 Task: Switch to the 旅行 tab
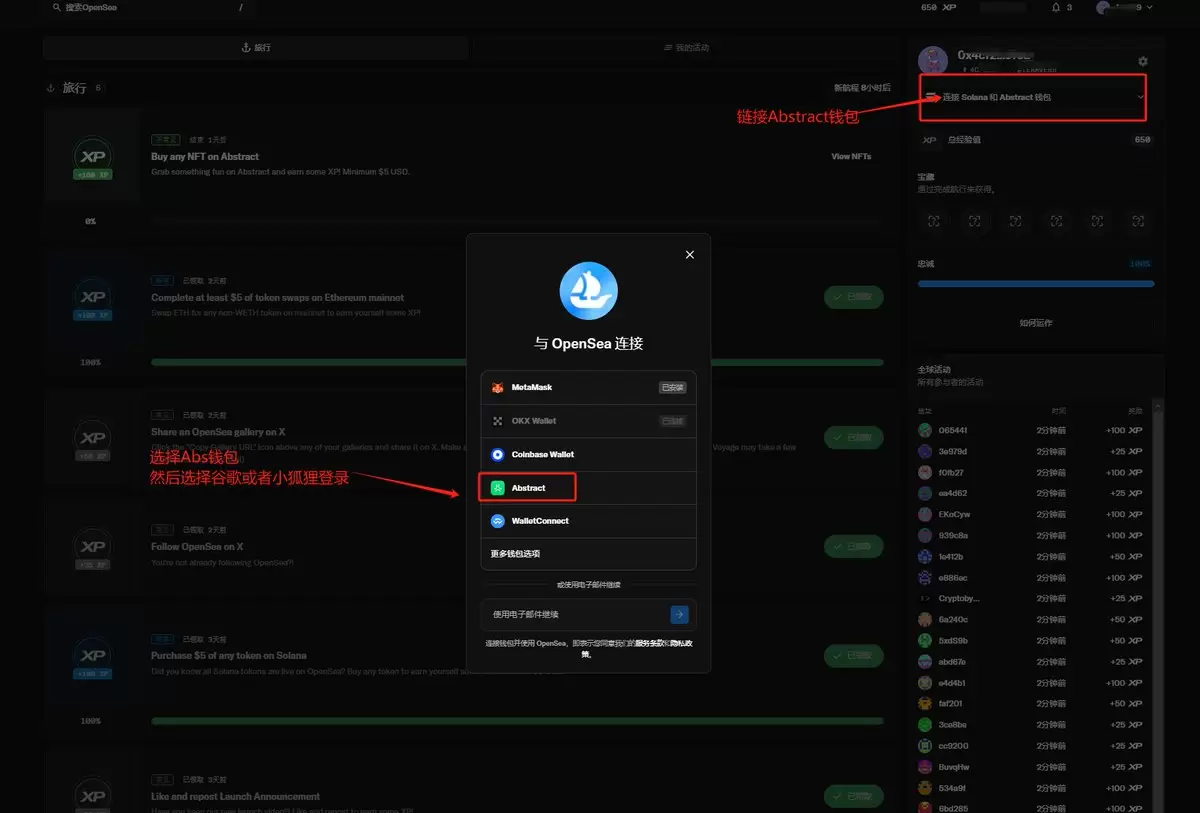click(x=256, y=48)
